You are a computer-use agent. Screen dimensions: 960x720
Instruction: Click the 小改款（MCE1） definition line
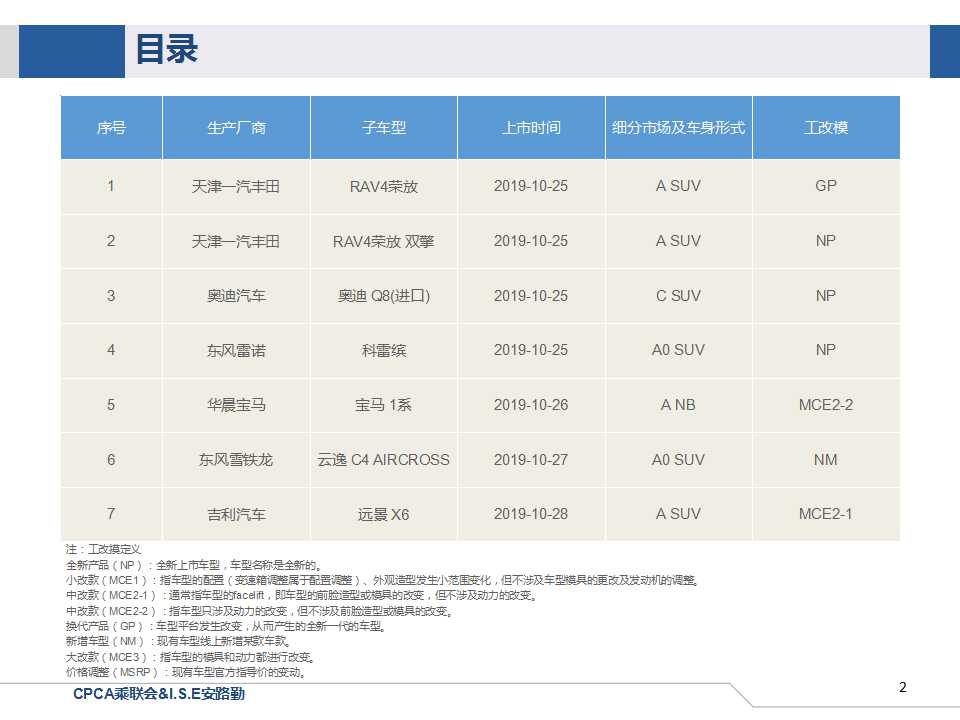(383, 580)
